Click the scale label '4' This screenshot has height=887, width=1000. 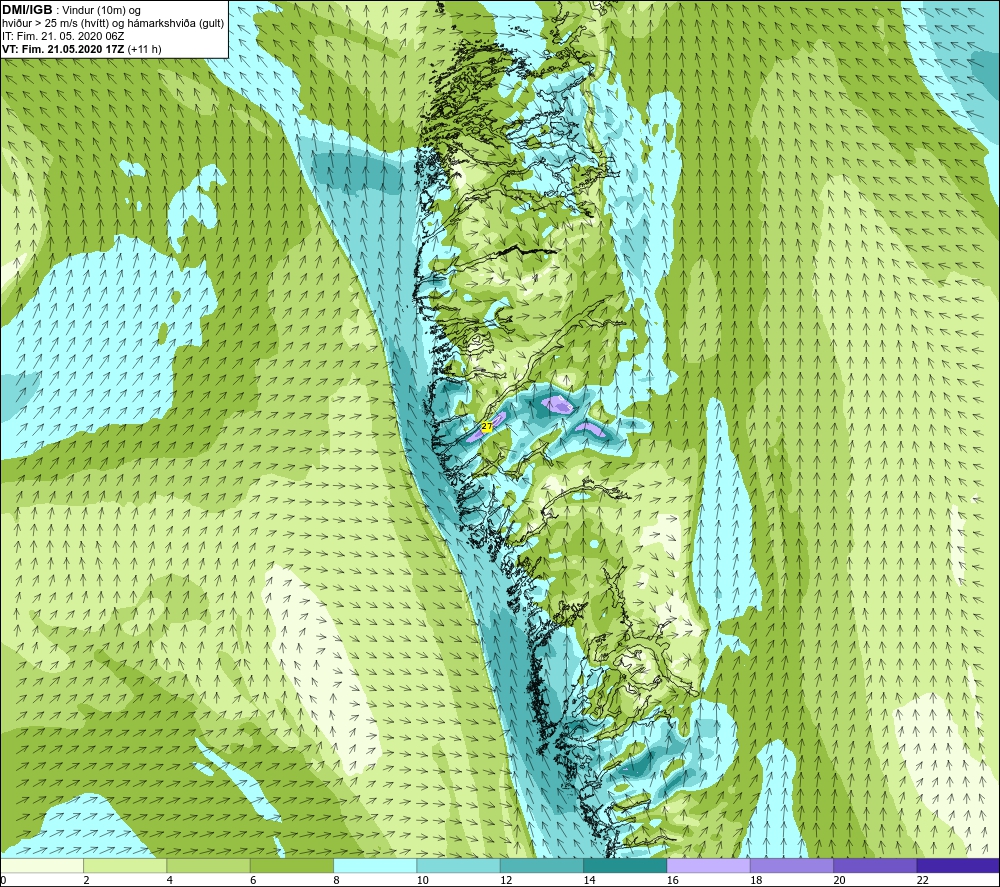(x=170, y=880)
